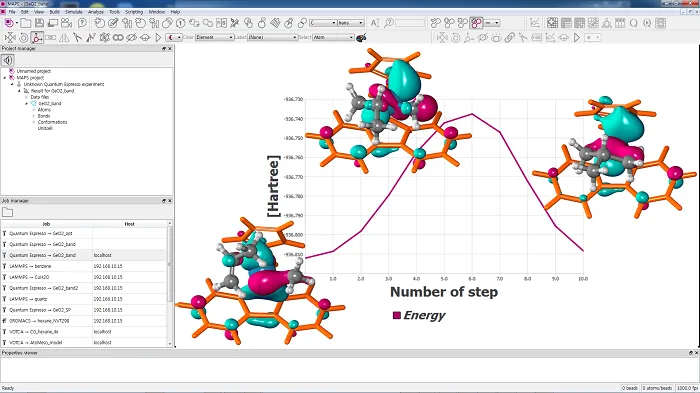Open the Scripting menu
Image resolution: width=700 pixels, height=393 pixels.
(x=134, y=12)
